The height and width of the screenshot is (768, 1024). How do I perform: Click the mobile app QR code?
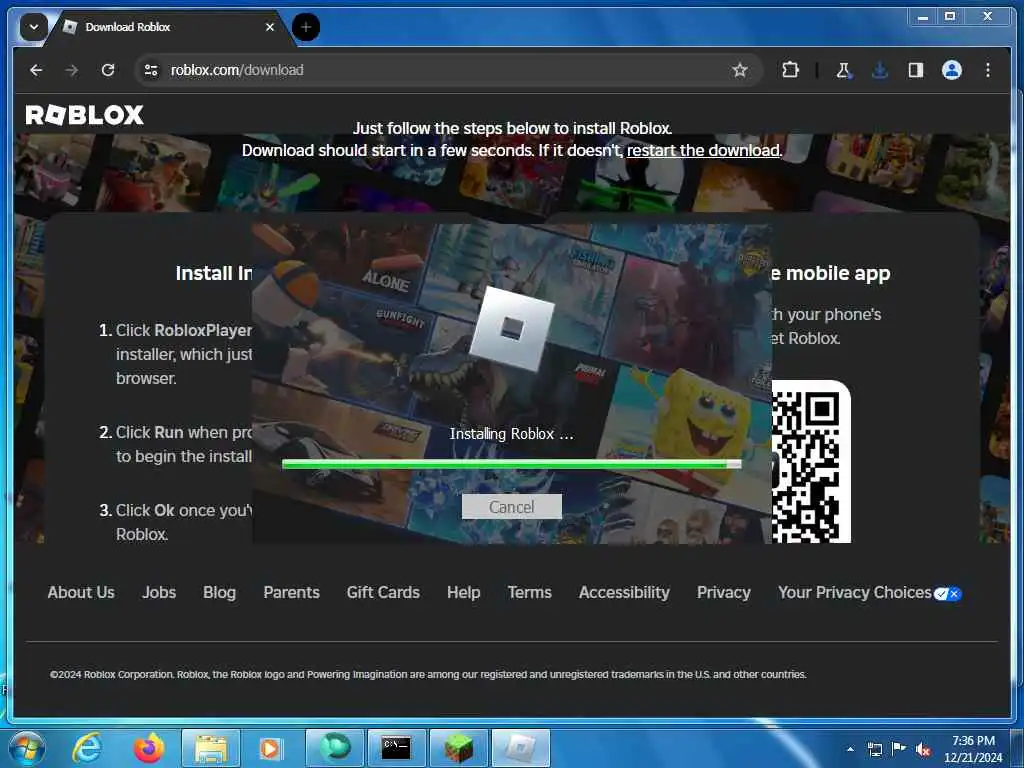point(810,462)
